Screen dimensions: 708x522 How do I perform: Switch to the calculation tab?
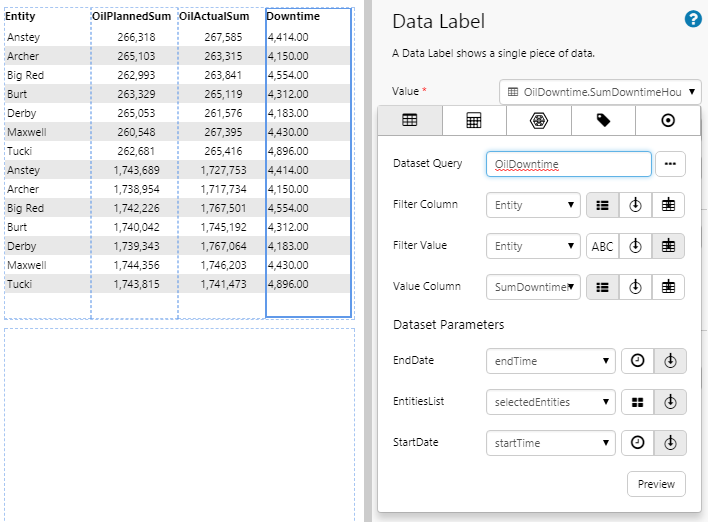pos(474,120)
